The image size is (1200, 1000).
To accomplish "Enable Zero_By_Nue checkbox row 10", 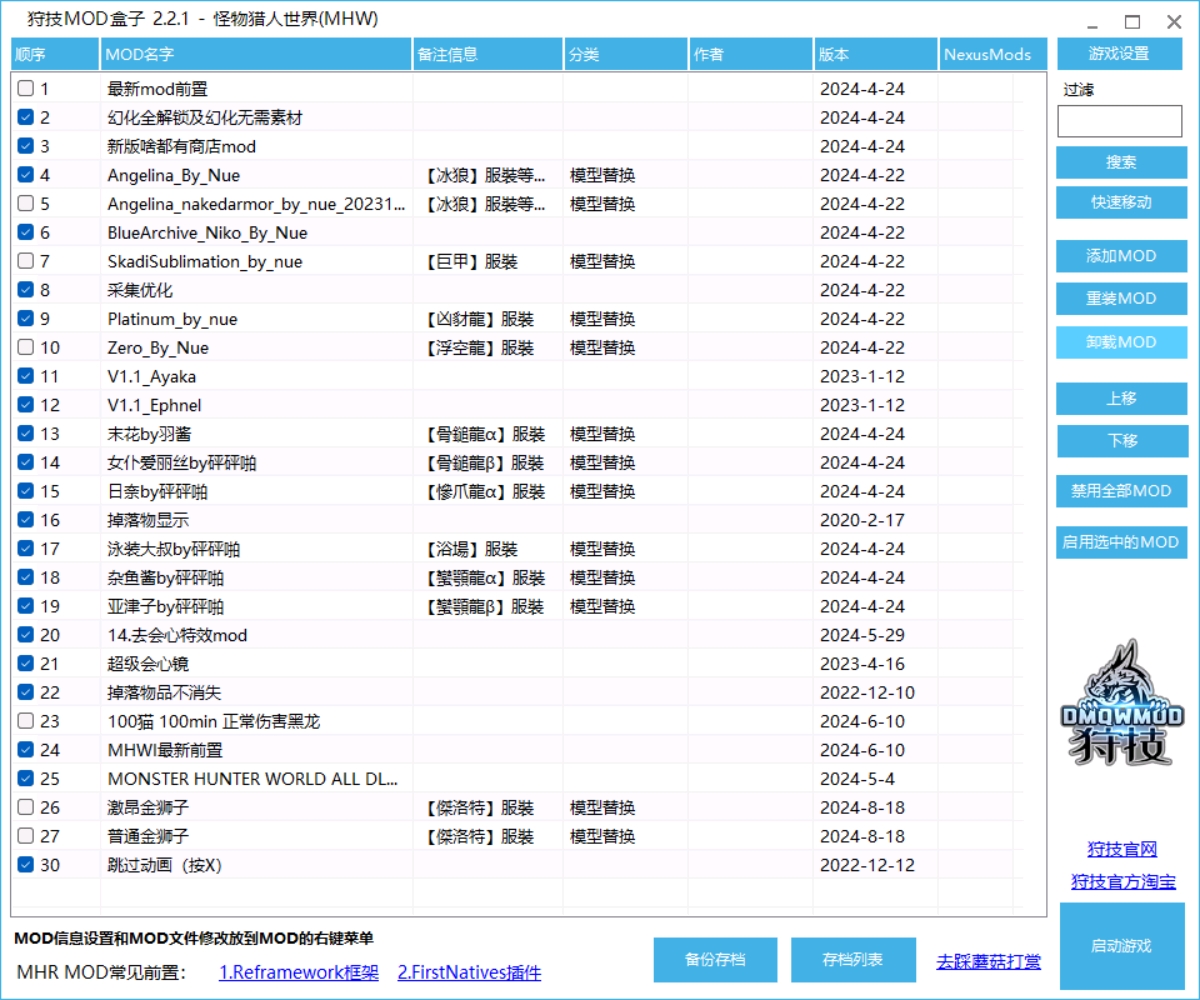I will click(26, 348).
